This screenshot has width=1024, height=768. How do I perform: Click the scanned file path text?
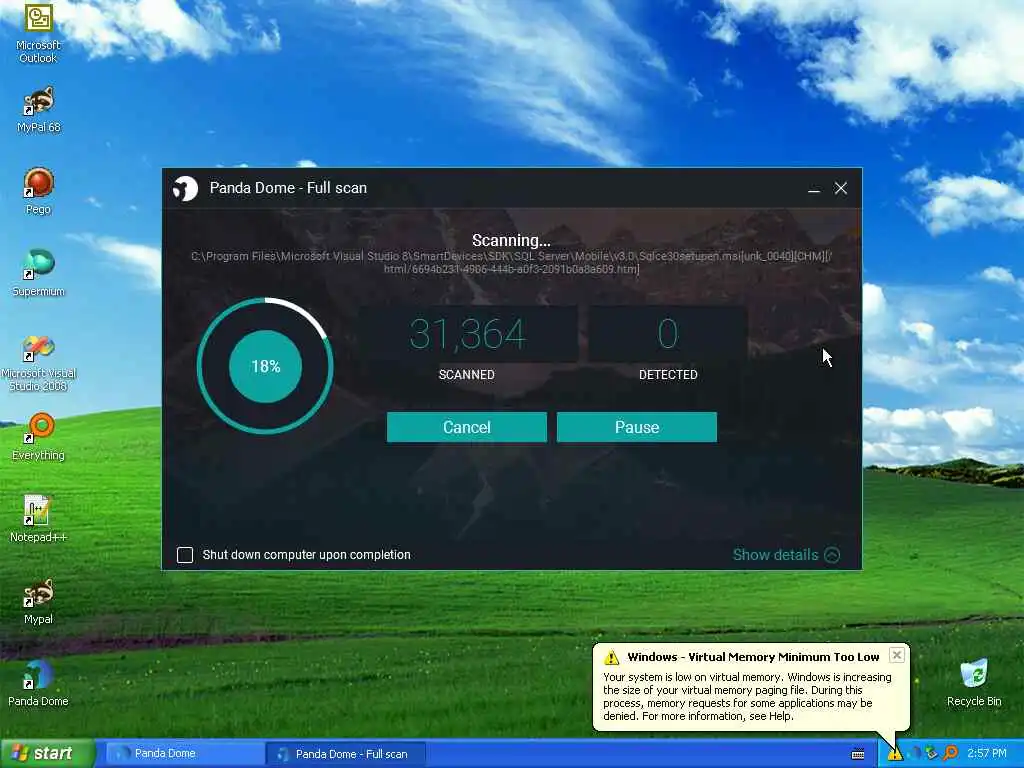pyautogui.click(x=511, y=263)
